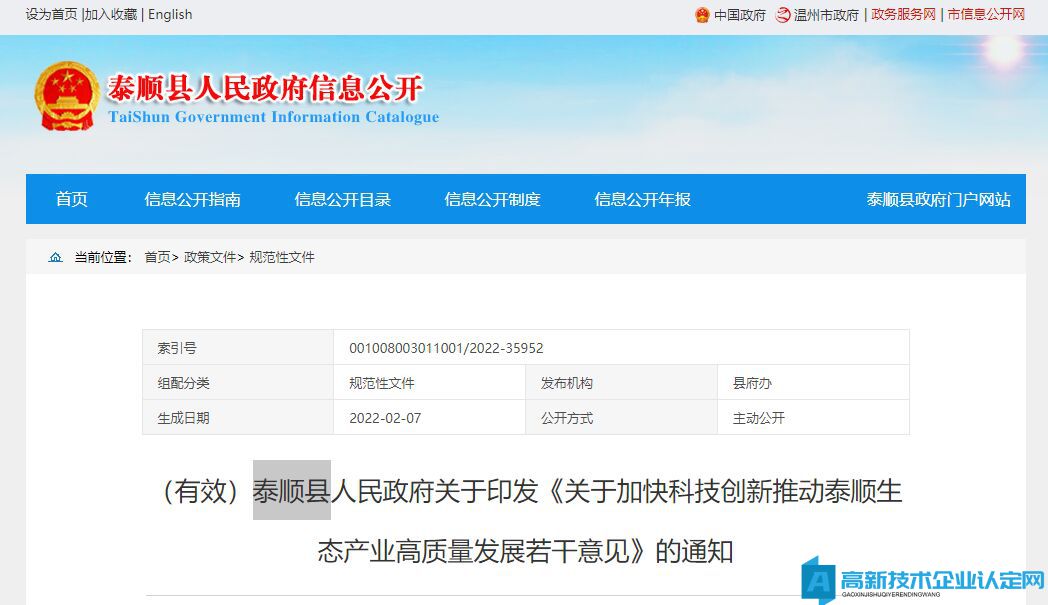Click 首页 in the breadcrumb path

(157, 258)
